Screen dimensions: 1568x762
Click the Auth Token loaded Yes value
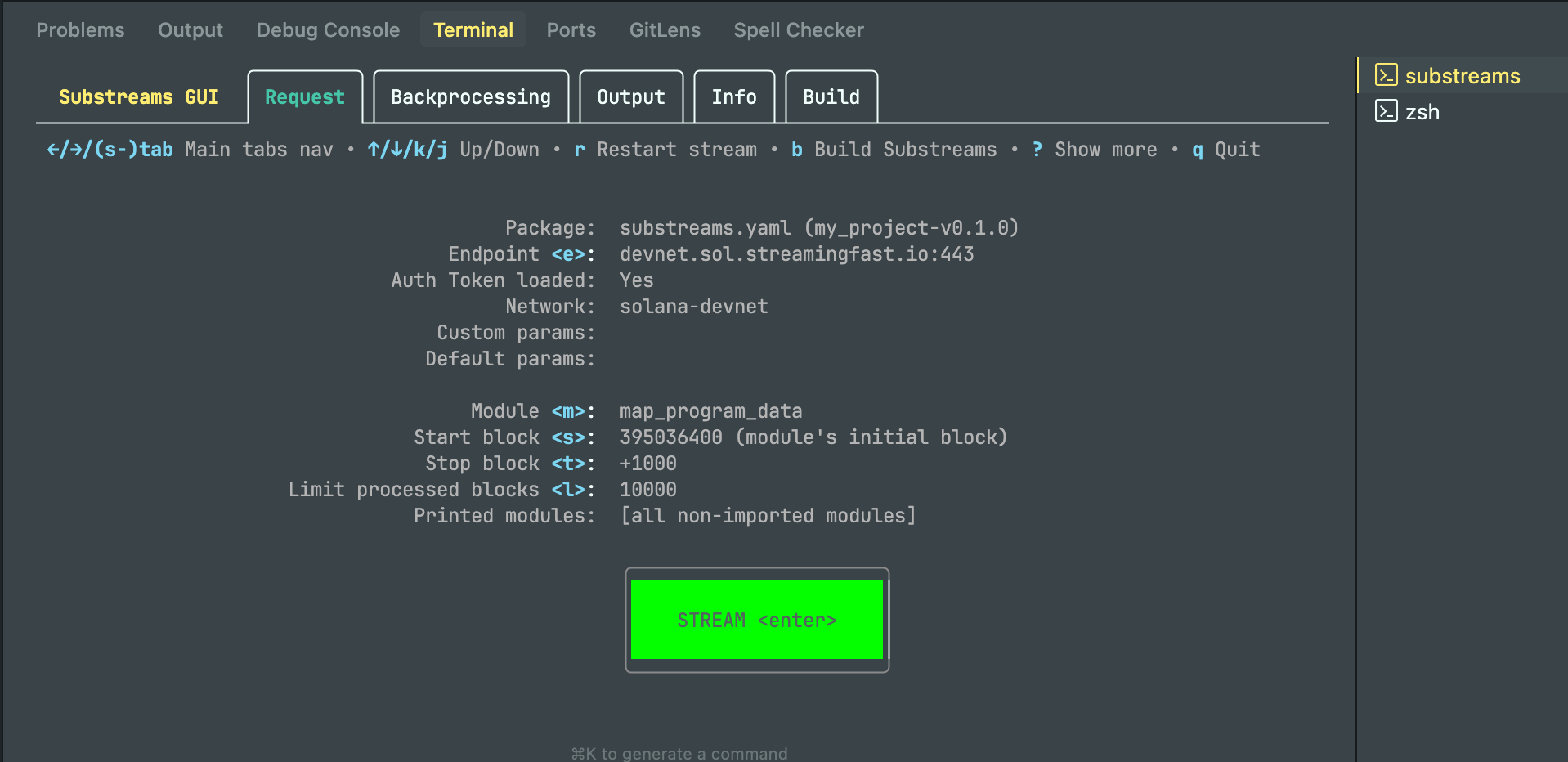637,280
